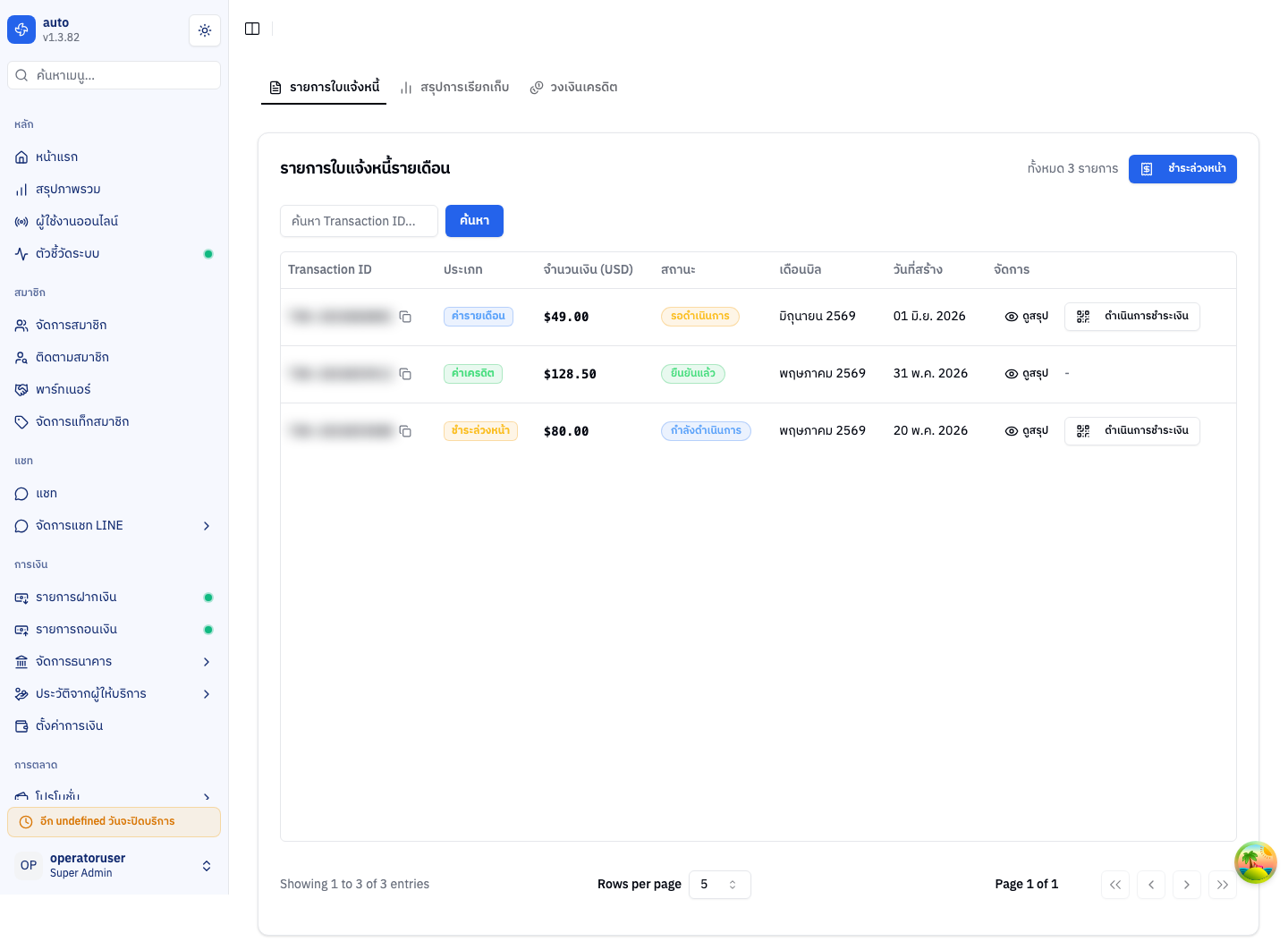Open Rows per page dropdown

point(720,885)
